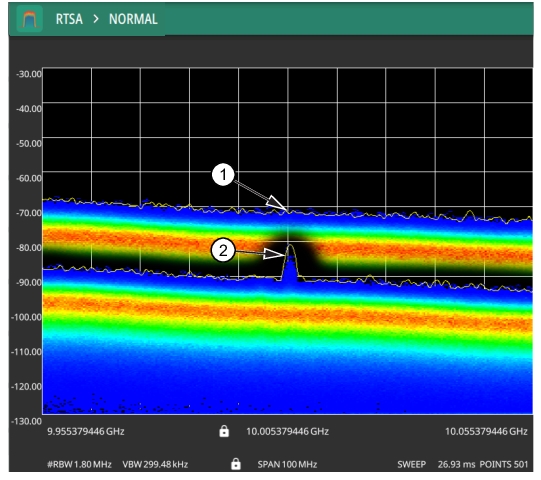Click the lock icon beside center frequency
541x480 pixels.
(x=224, y=431)
